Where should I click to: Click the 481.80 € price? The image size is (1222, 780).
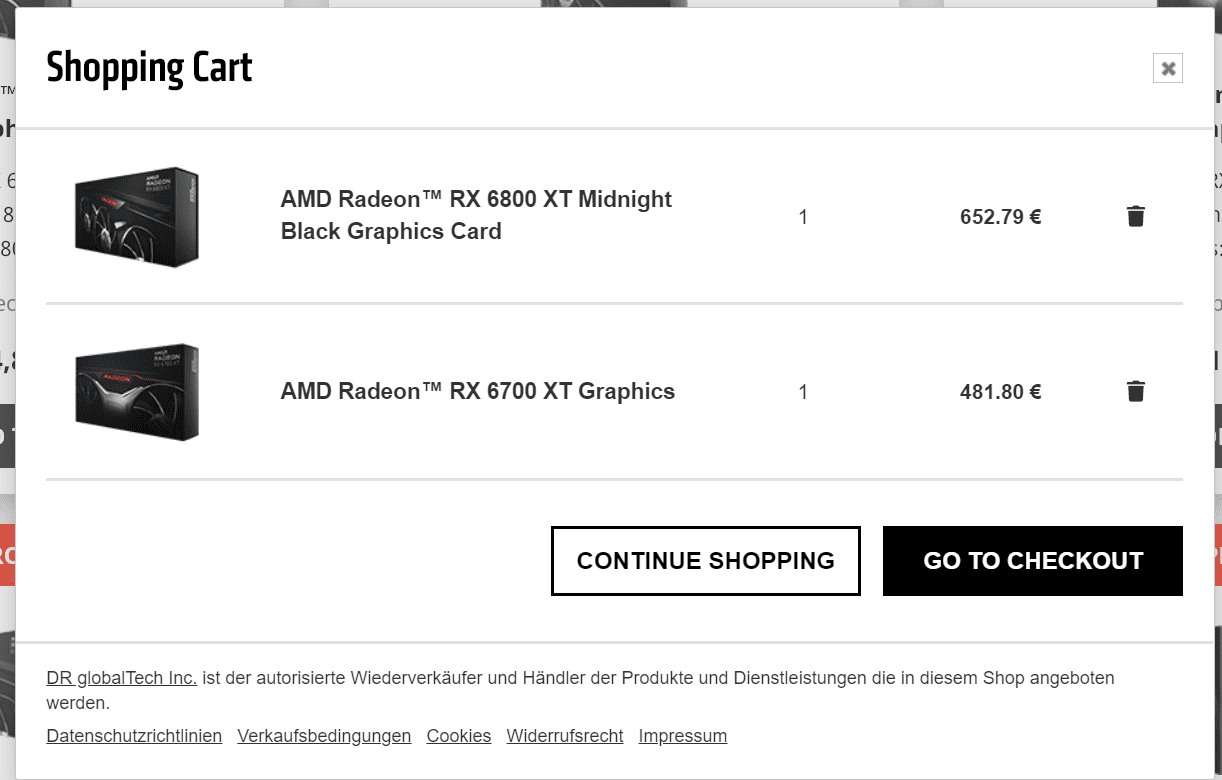coord(1000,392)
